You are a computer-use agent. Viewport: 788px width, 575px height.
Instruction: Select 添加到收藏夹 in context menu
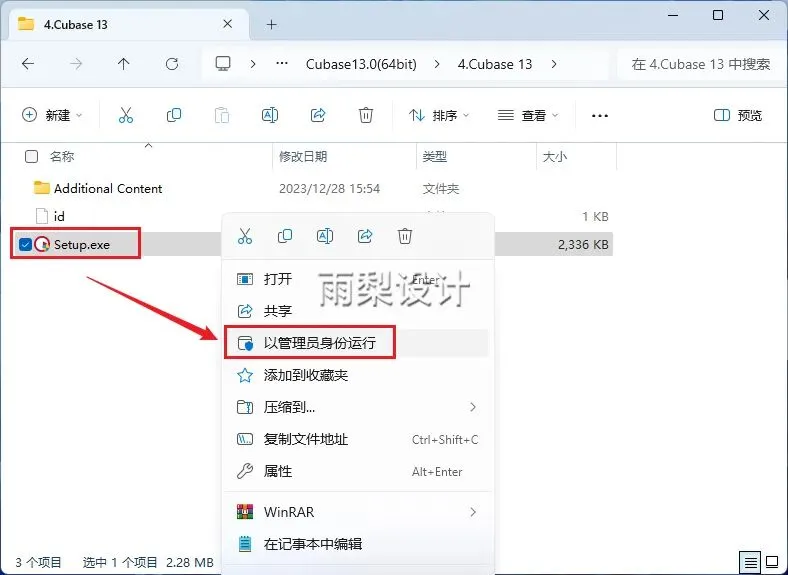pyautogui.click(x=356, y=375)
